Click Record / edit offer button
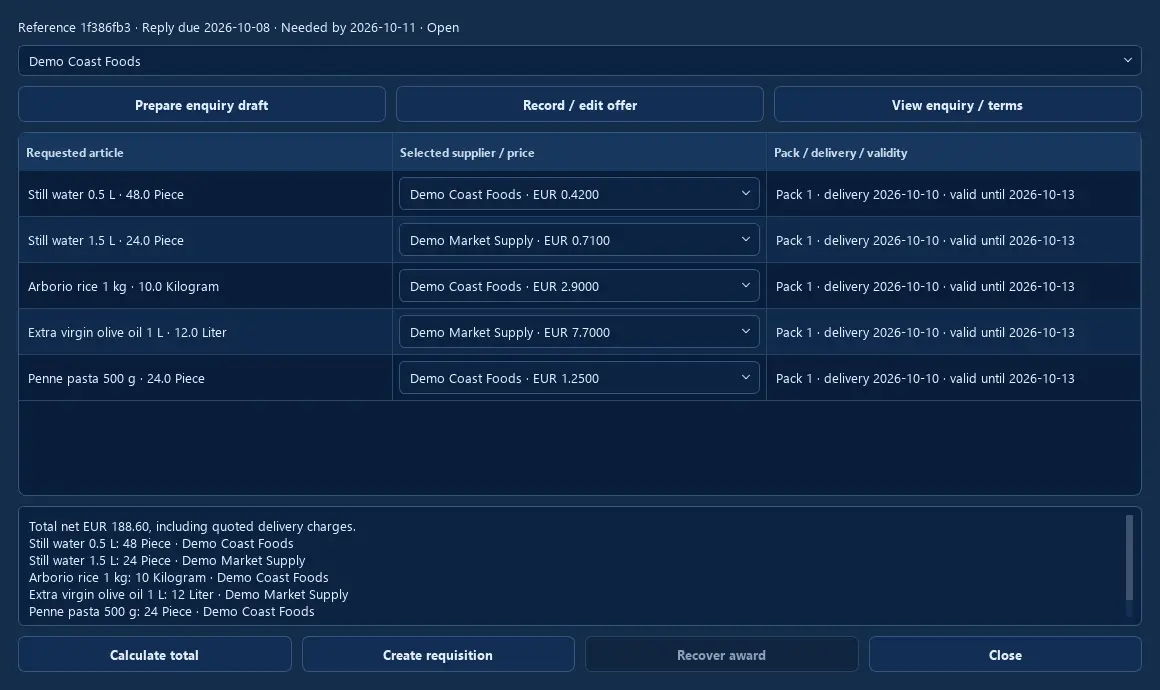This screenshot has height=690, width=1160. click(579, 104)
